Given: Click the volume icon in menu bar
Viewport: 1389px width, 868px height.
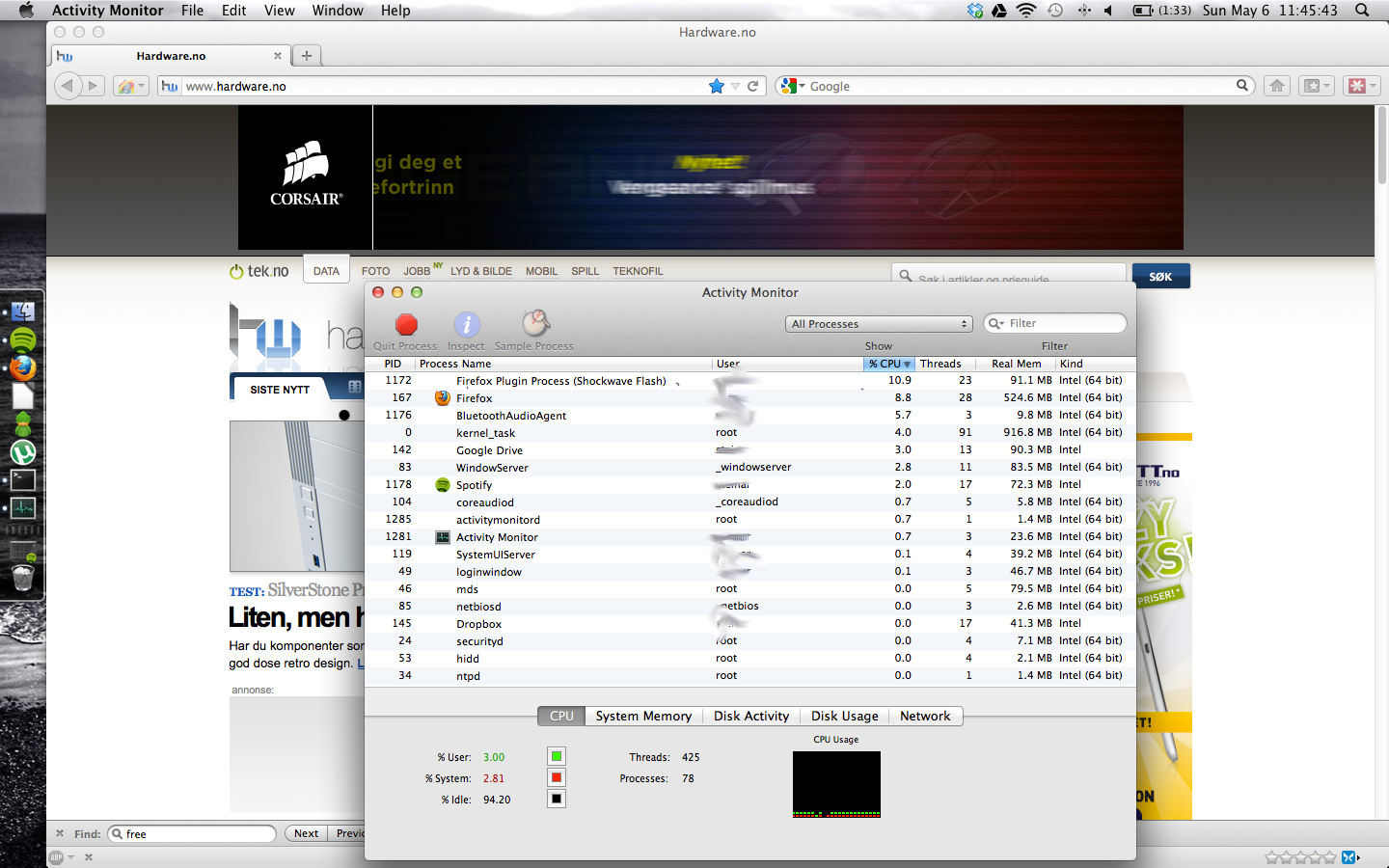Looking at the screenshot, I should point(1108,11).
